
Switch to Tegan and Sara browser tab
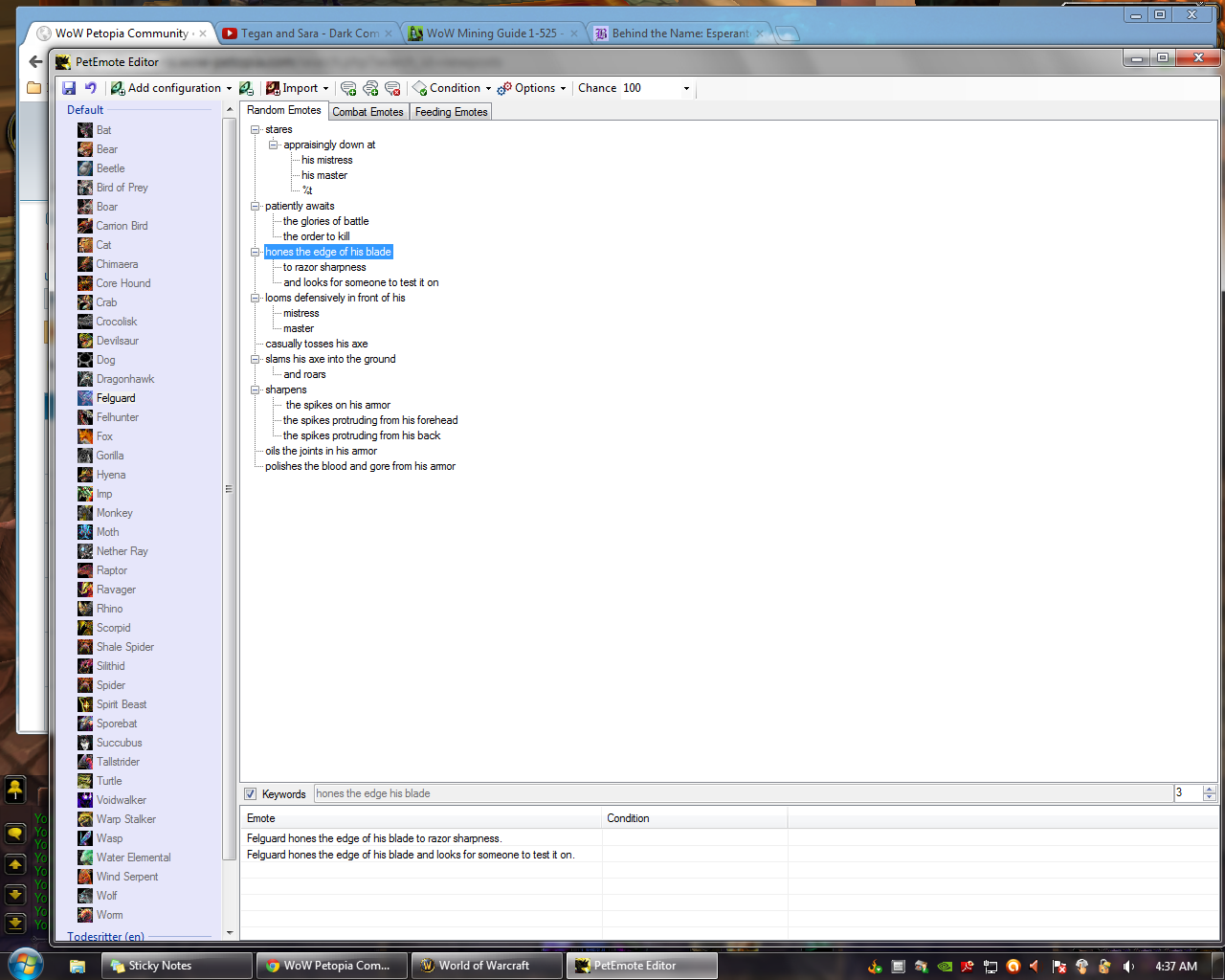coord(308,33)
